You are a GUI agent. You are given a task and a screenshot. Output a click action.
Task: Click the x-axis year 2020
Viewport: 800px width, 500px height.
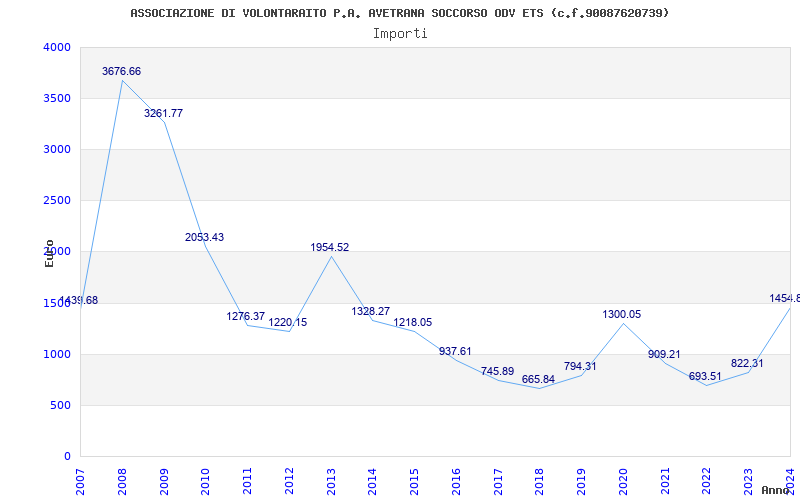623,482
